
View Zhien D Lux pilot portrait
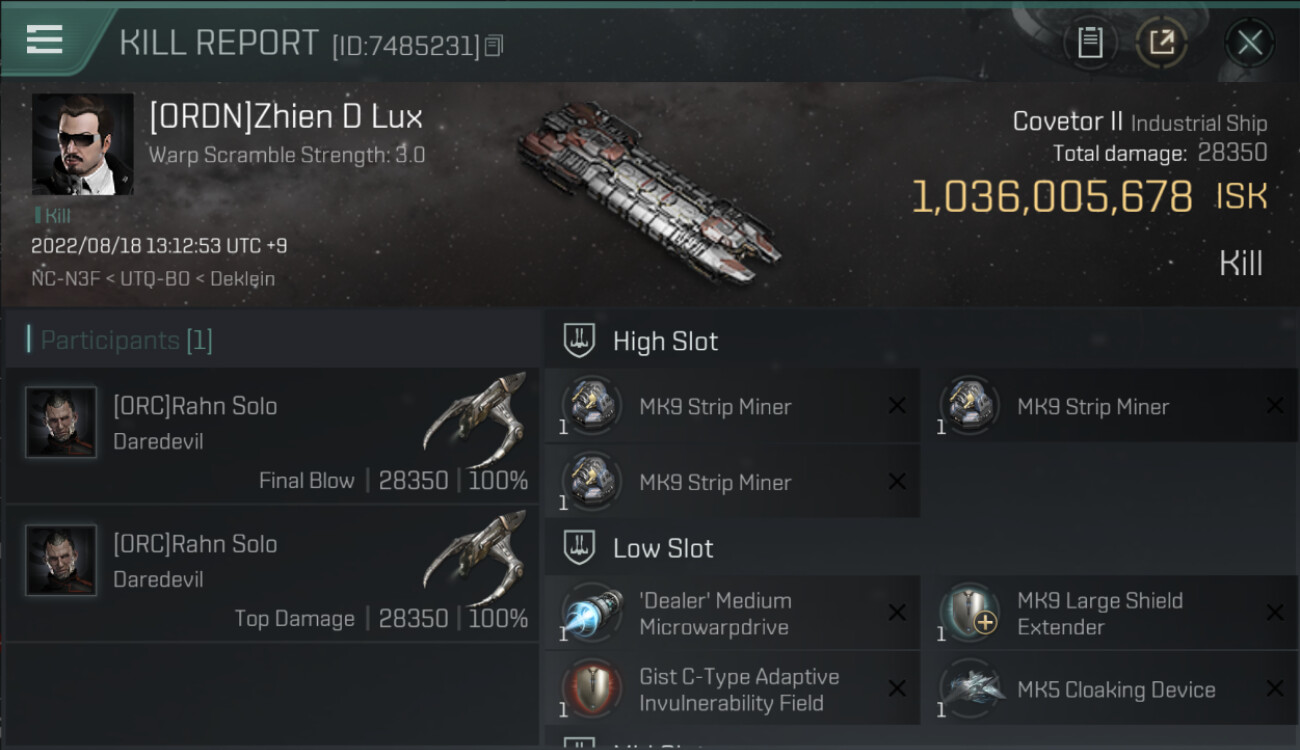pos(82,144)
